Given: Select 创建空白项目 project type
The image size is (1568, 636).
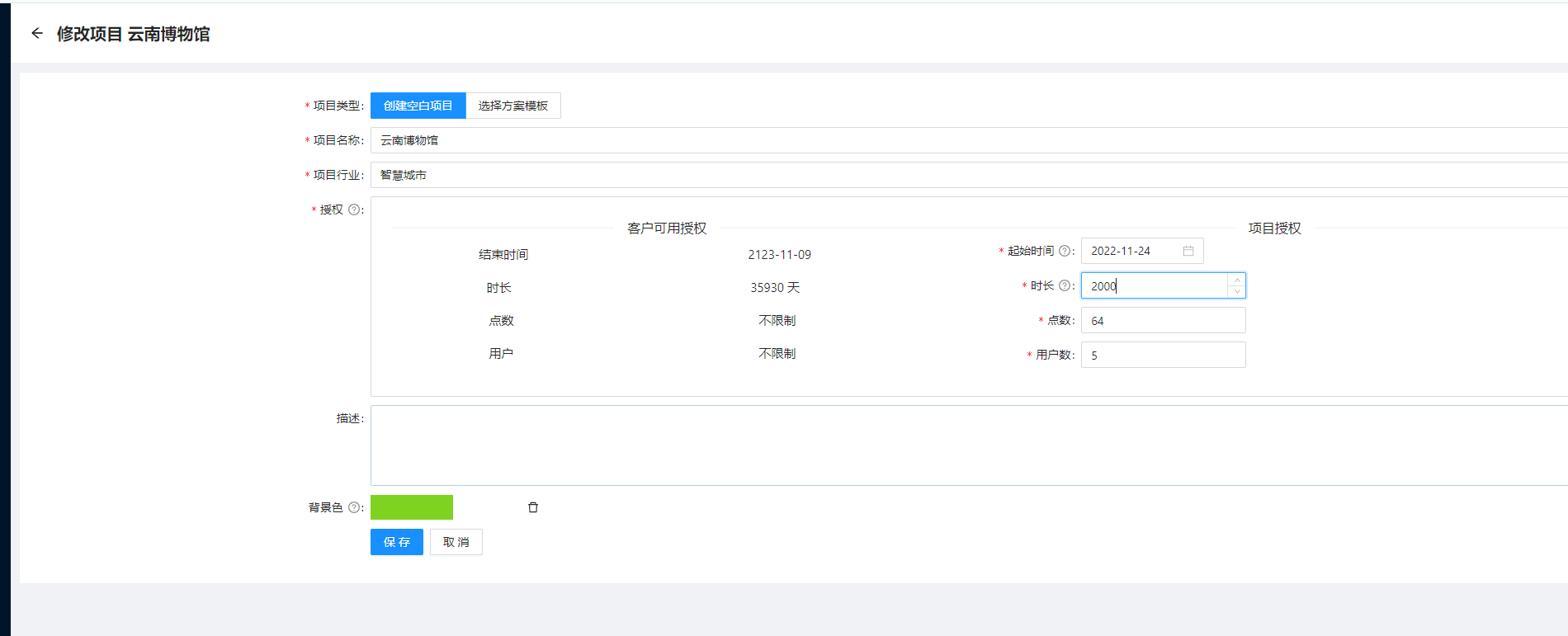Looking at the screenshot, I should (418, 106).
